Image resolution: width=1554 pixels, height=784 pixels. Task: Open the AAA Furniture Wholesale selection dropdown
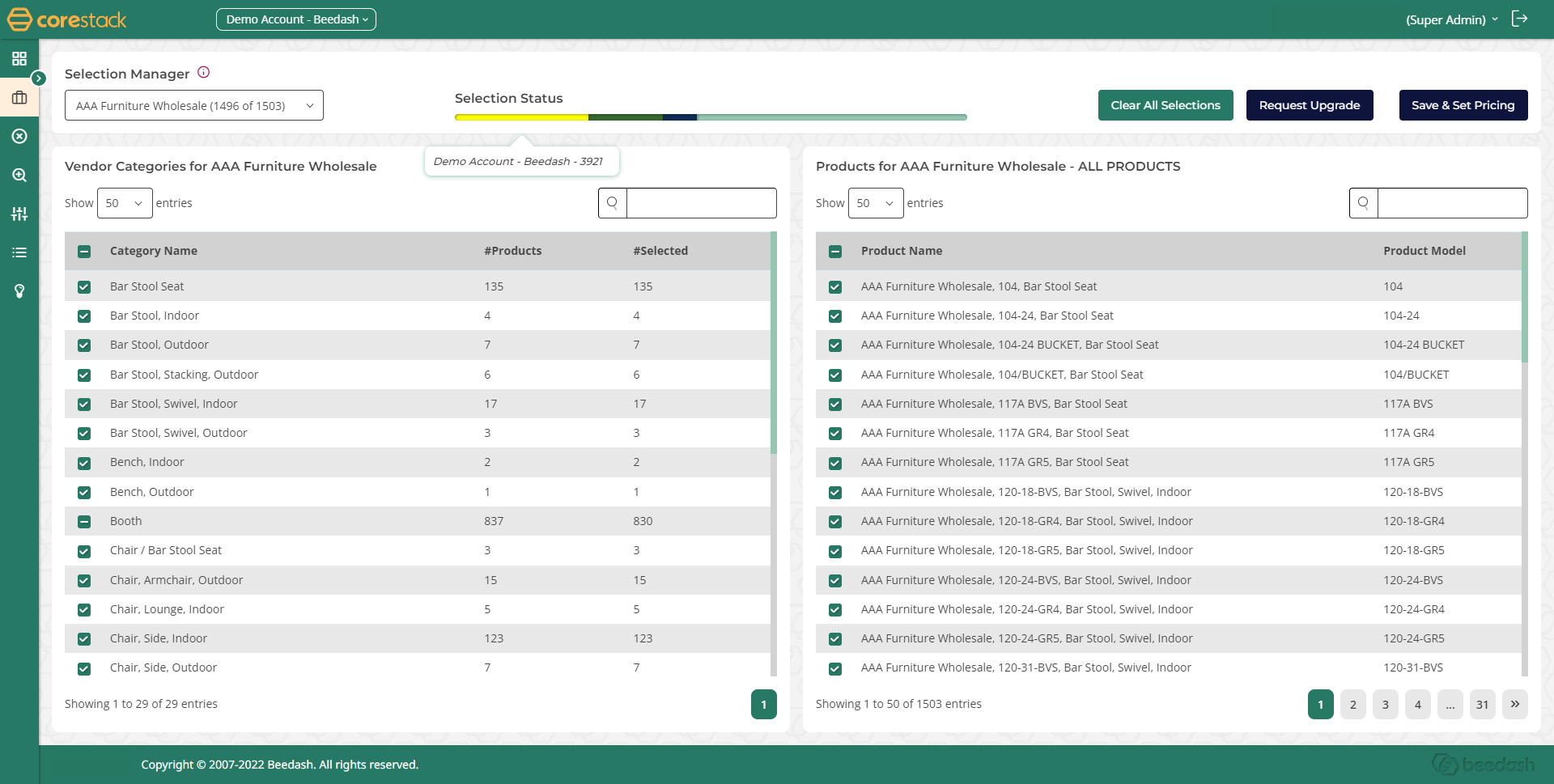tap(193, 105)
